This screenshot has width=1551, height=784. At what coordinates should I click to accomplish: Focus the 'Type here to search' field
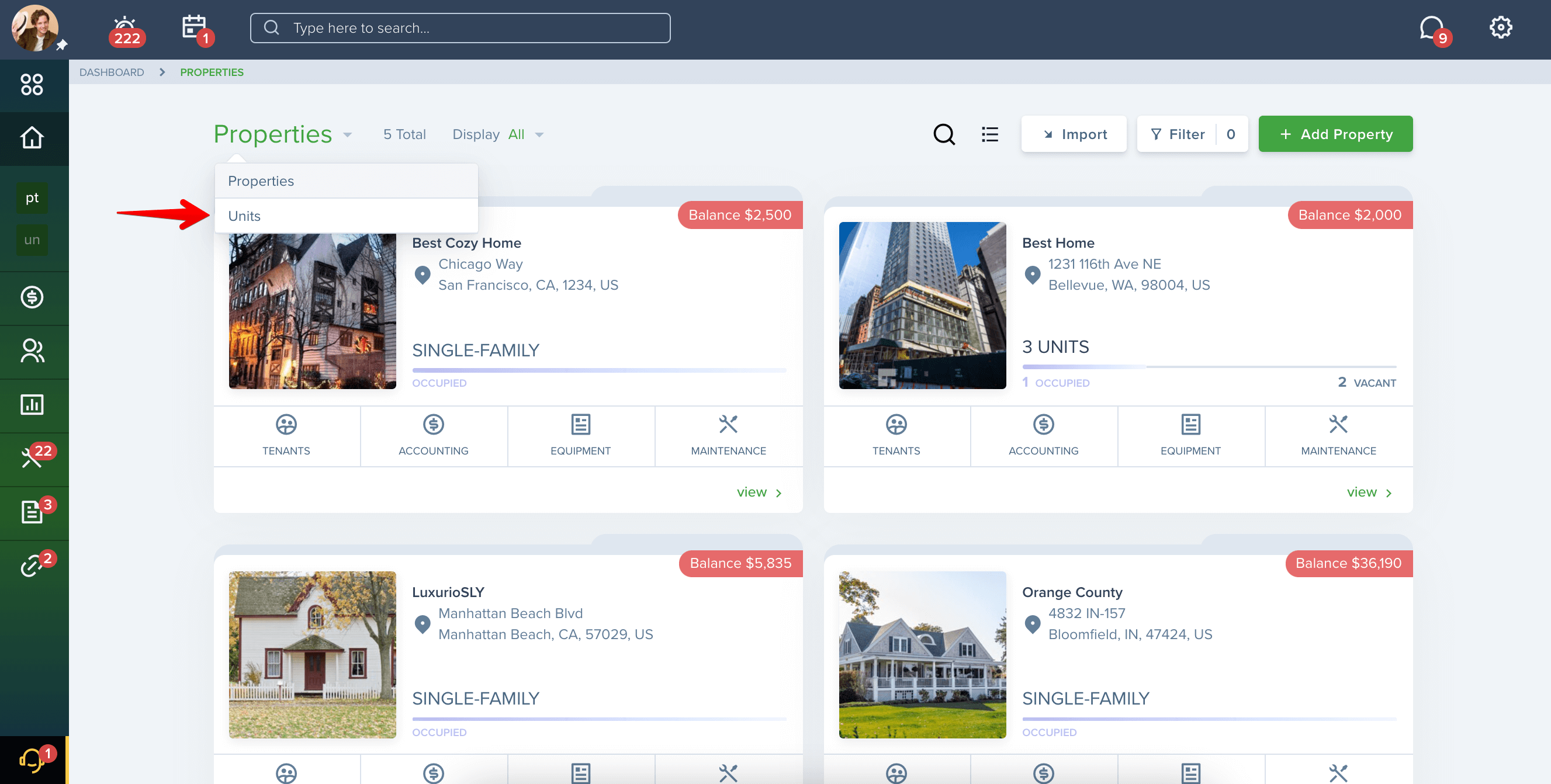click(460, 27)
